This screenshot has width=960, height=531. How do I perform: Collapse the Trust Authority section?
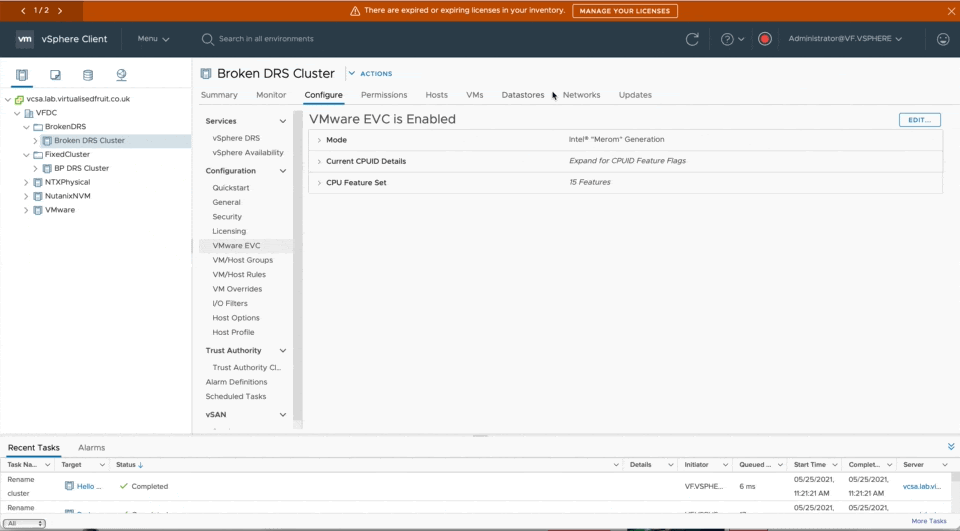283,351
